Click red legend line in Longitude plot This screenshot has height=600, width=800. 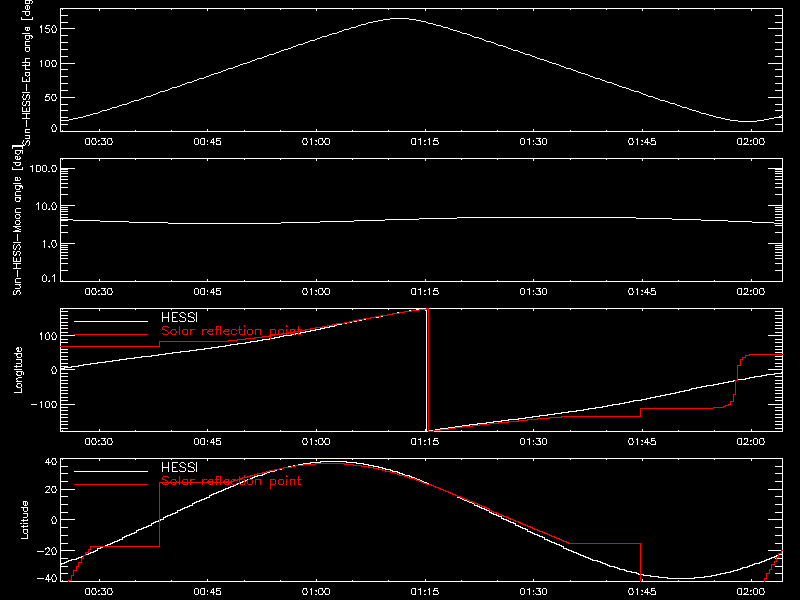(111, 335)
